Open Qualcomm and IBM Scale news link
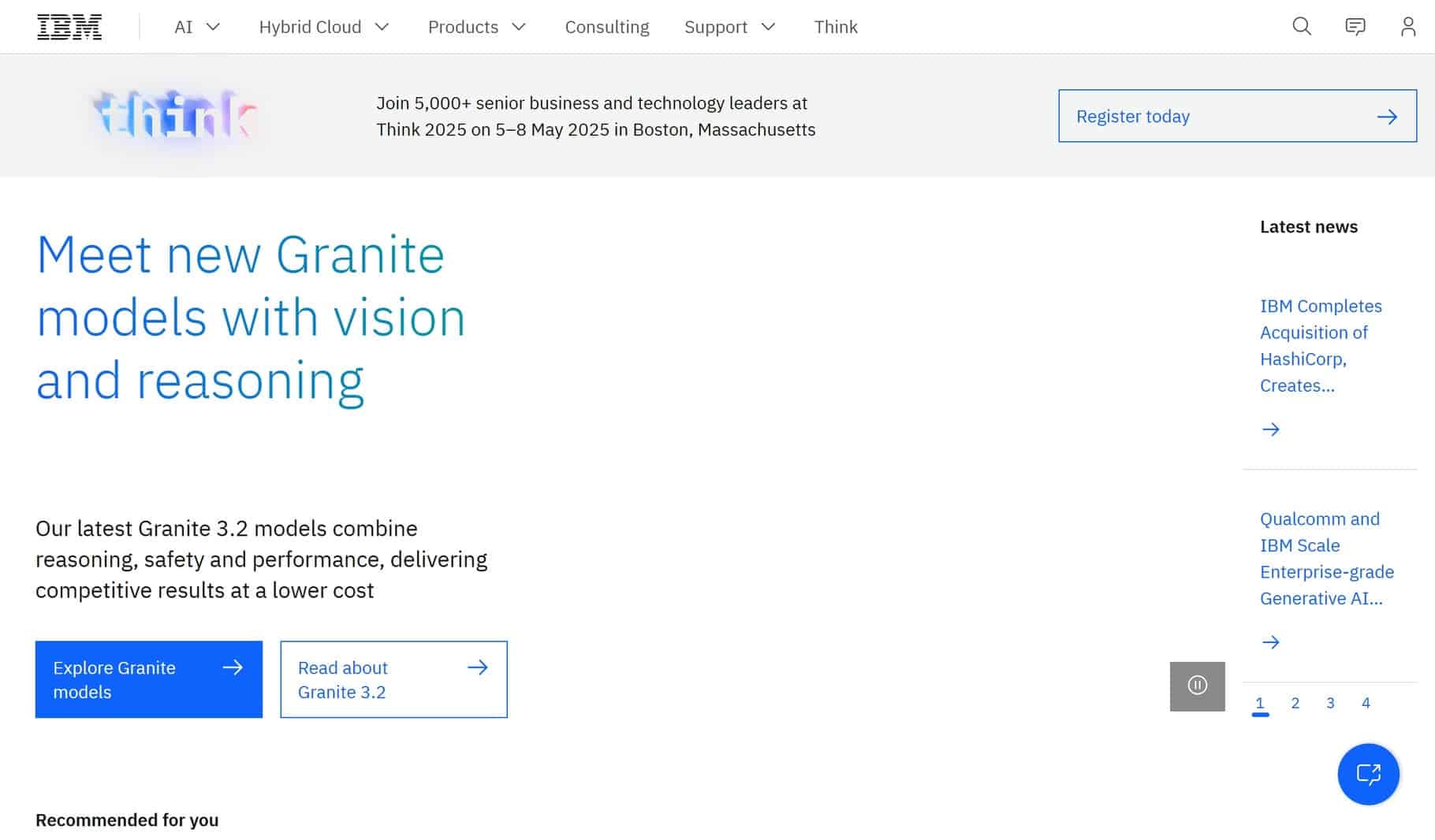This screenshot has height=840, width=1435. click(1327, 559)
